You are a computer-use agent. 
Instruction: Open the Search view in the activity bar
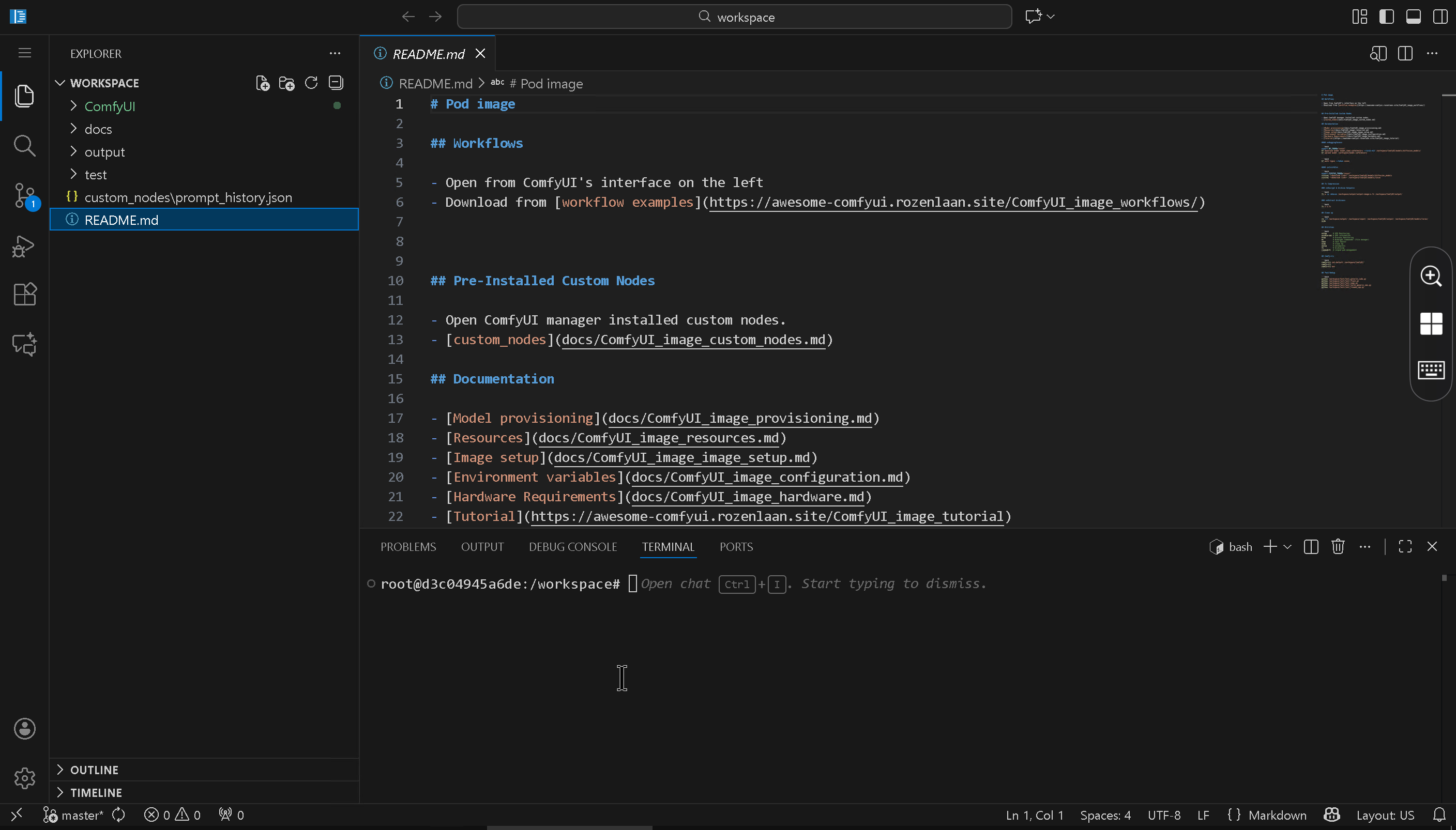tap(24, 145)
